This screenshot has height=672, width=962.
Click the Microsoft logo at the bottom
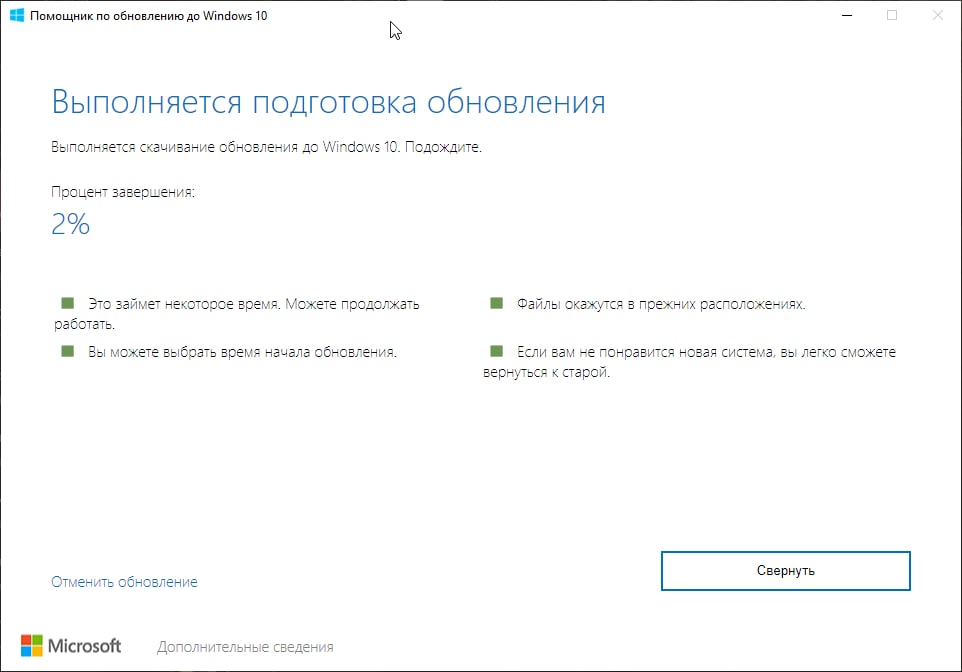(x=71, y=646)
